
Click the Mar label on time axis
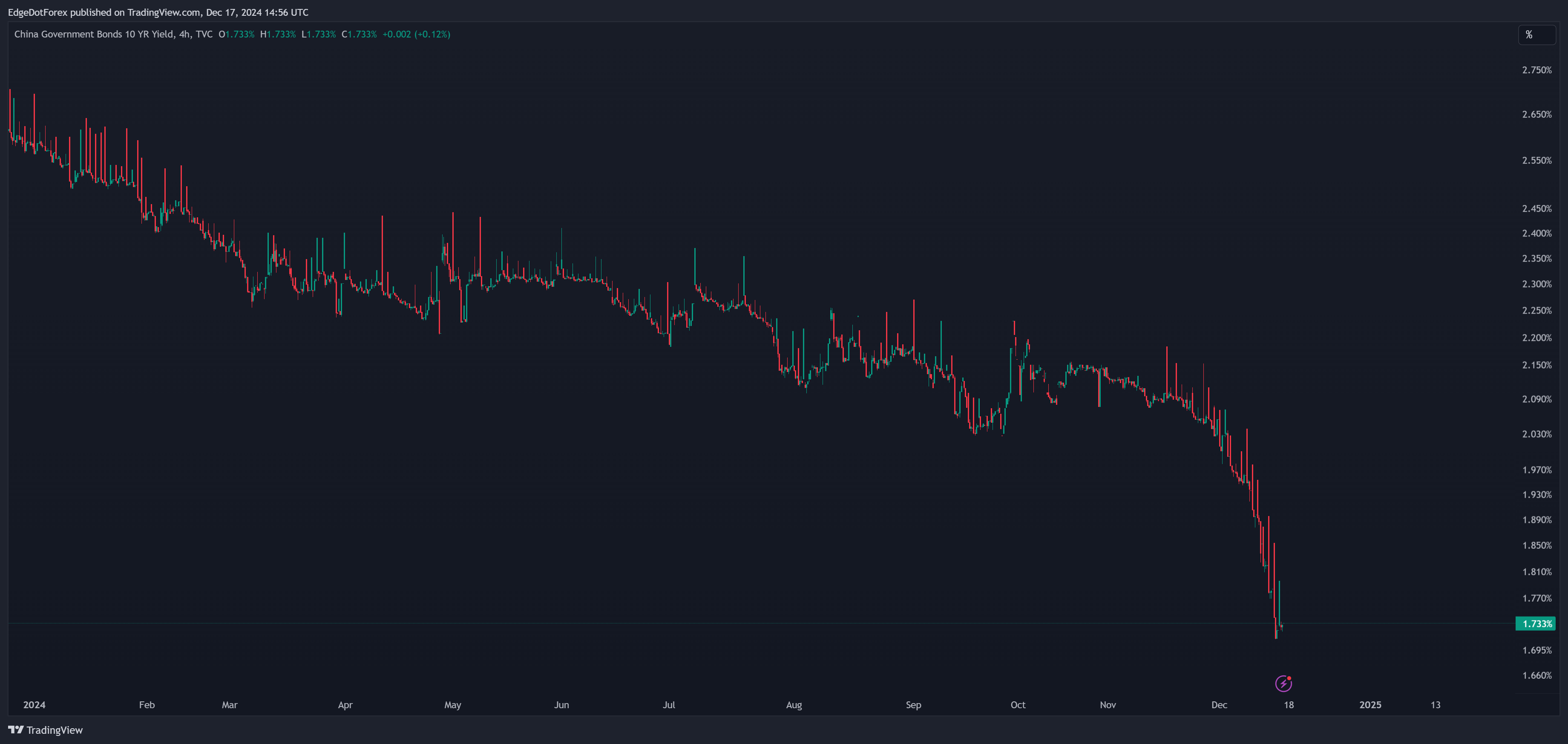tap(230, 705)
